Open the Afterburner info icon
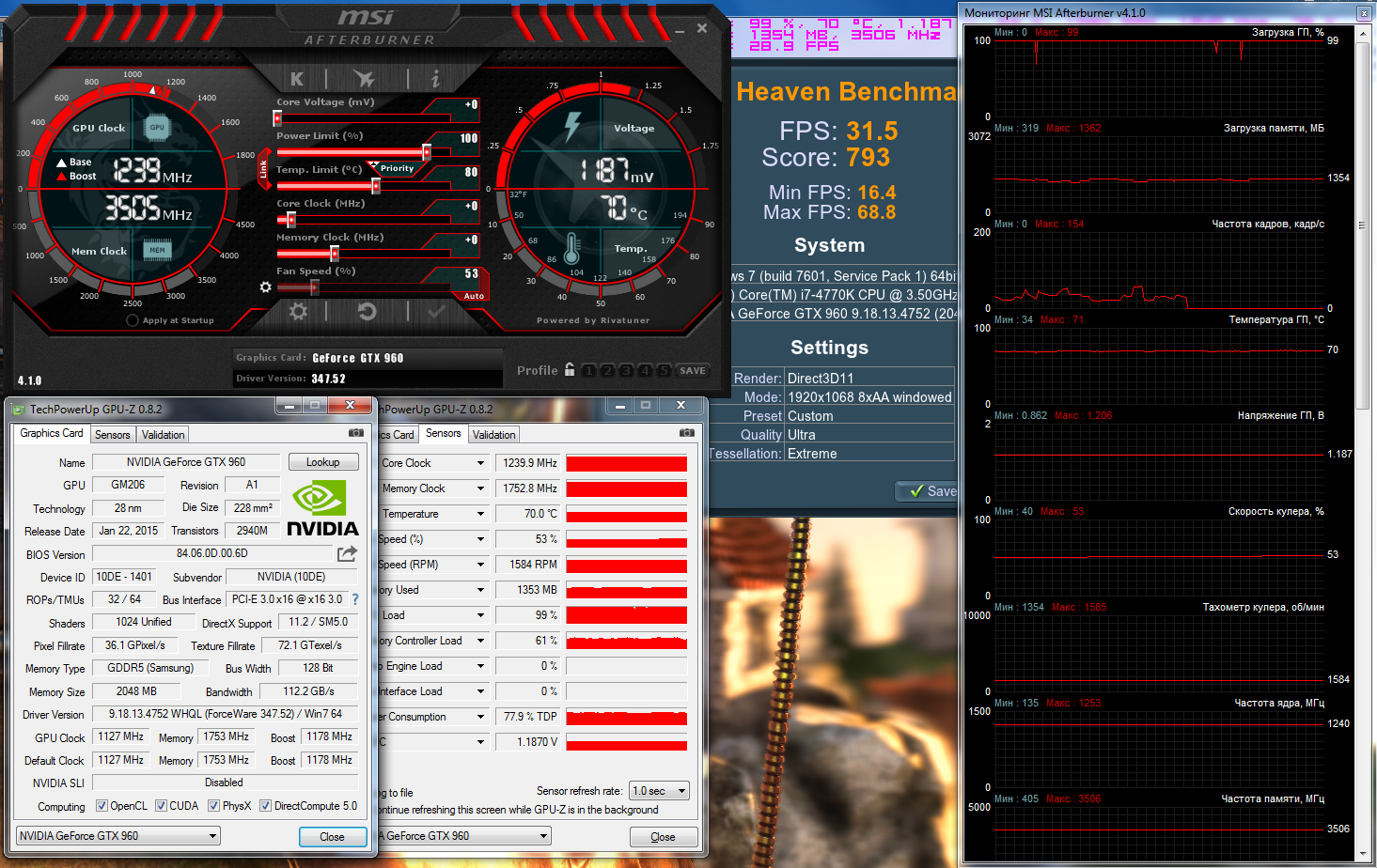The height and width of the screenshot is (868, 1377). coord(435,79)
